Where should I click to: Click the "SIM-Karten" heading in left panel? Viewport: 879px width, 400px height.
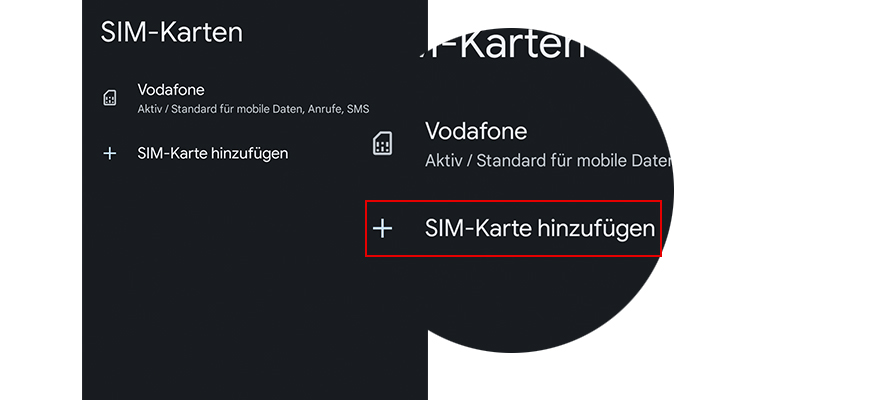pos(172,32)
